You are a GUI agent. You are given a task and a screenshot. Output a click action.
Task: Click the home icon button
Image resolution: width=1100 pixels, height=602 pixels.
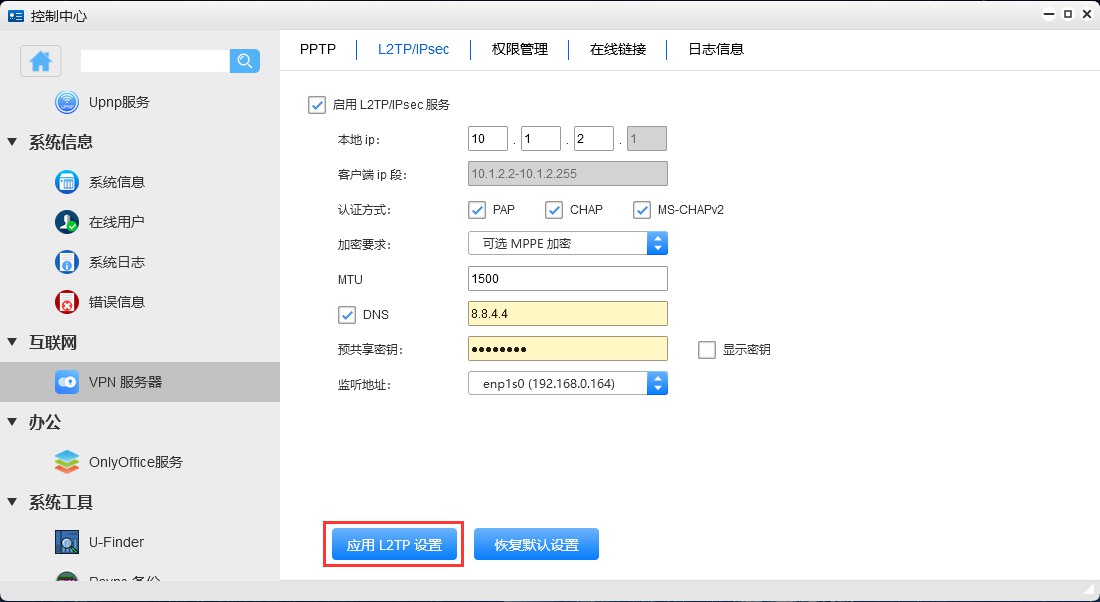[x=41, y=61]
